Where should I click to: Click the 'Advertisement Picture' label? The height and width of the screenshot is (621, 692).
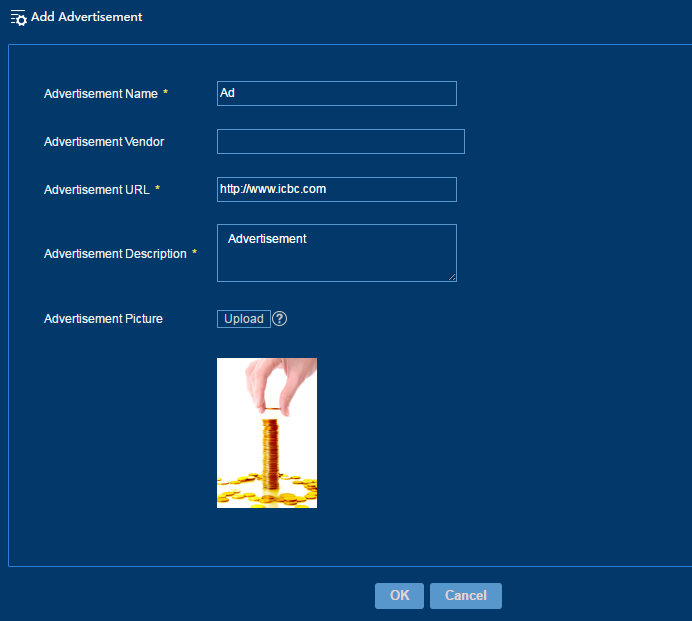coord(103,319)
